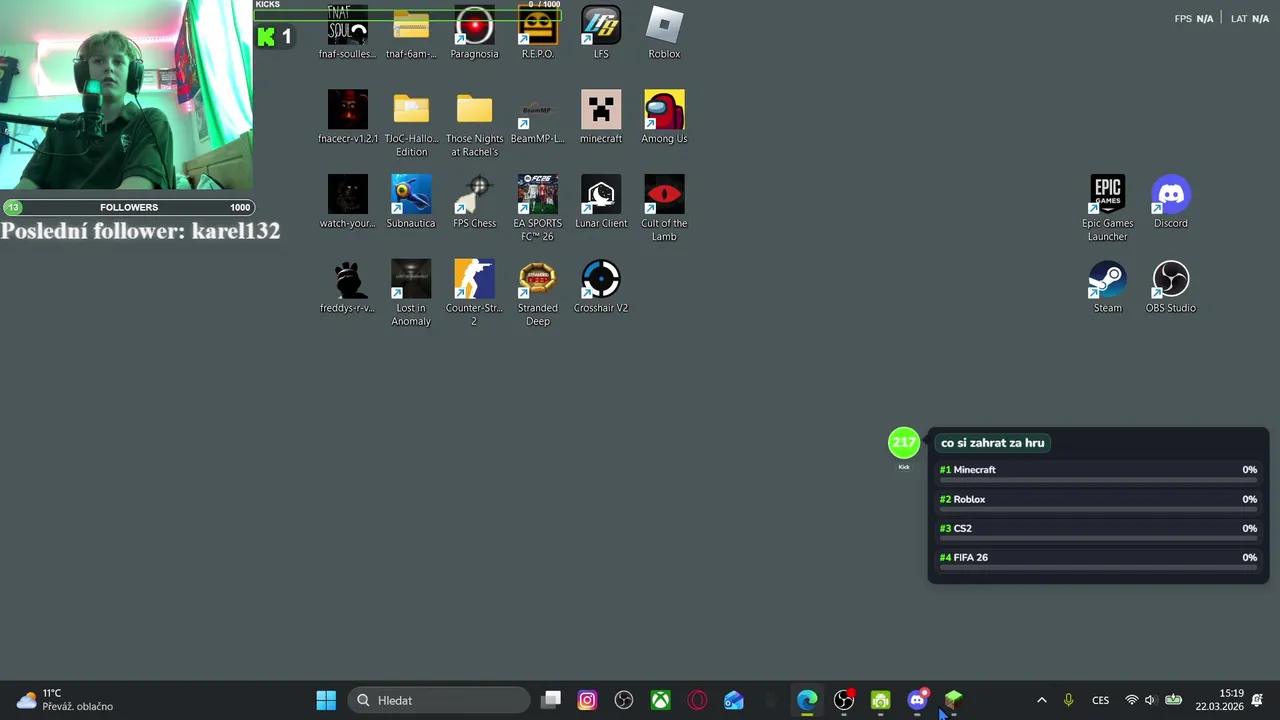This screenshot has width=1280, height=720.
Task: Open the fnaf-6am folder
Action: point(411,32)
